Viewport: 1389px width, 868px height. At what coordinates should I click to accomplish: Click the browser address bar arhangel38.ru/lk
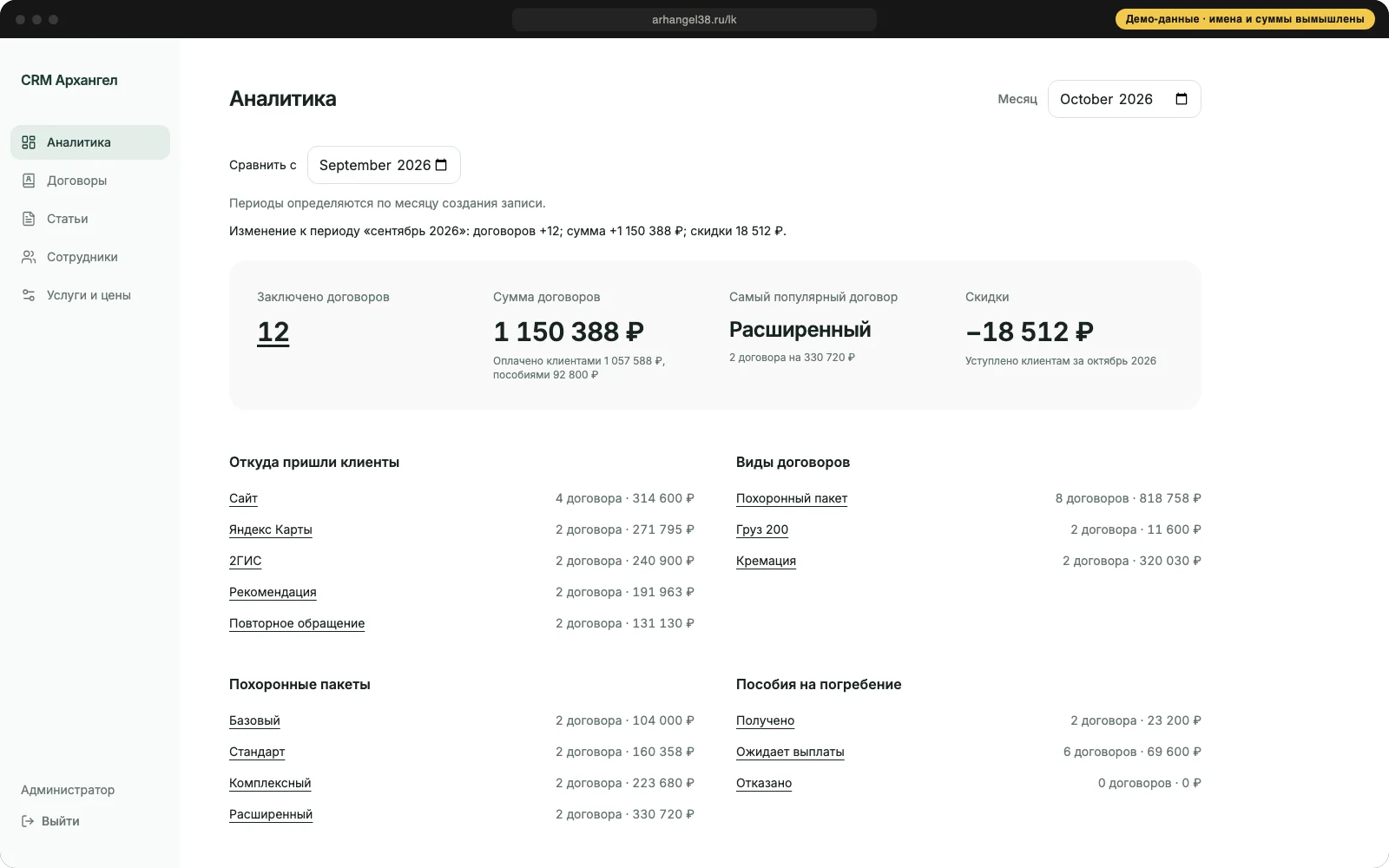(694, 19)
